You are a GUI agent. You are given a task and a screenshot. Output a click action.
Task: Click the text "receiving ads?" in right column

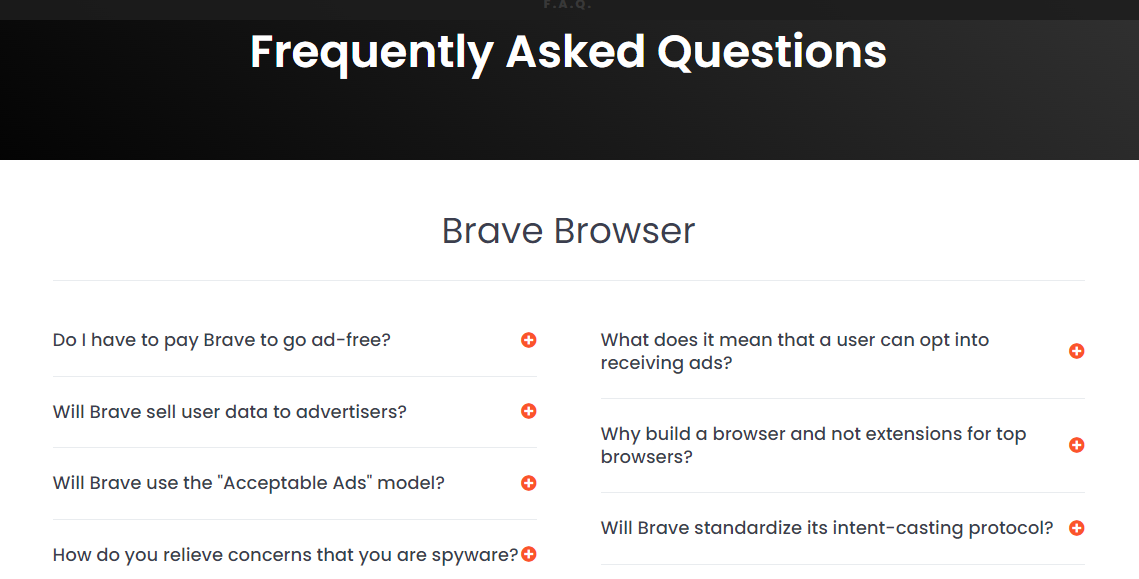[666, 363]
